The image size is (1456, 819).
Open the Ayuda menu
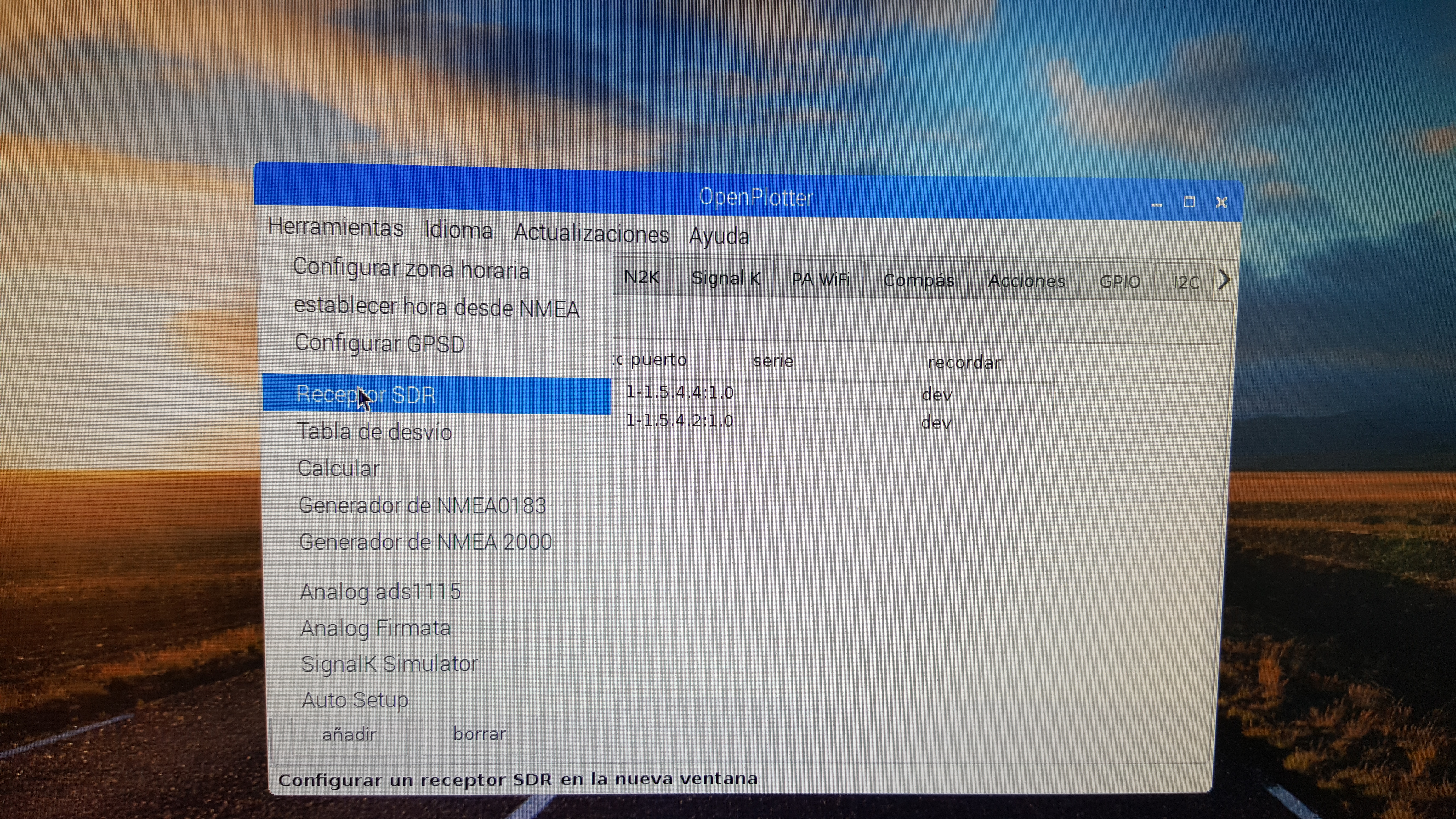[x=719, y=236]
